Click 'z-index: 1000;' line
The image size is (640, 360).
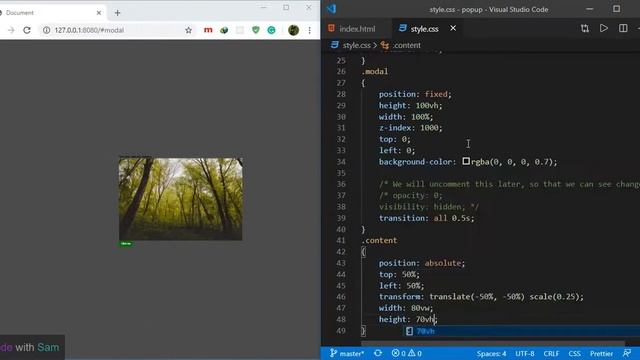click(x=411, y=128)
